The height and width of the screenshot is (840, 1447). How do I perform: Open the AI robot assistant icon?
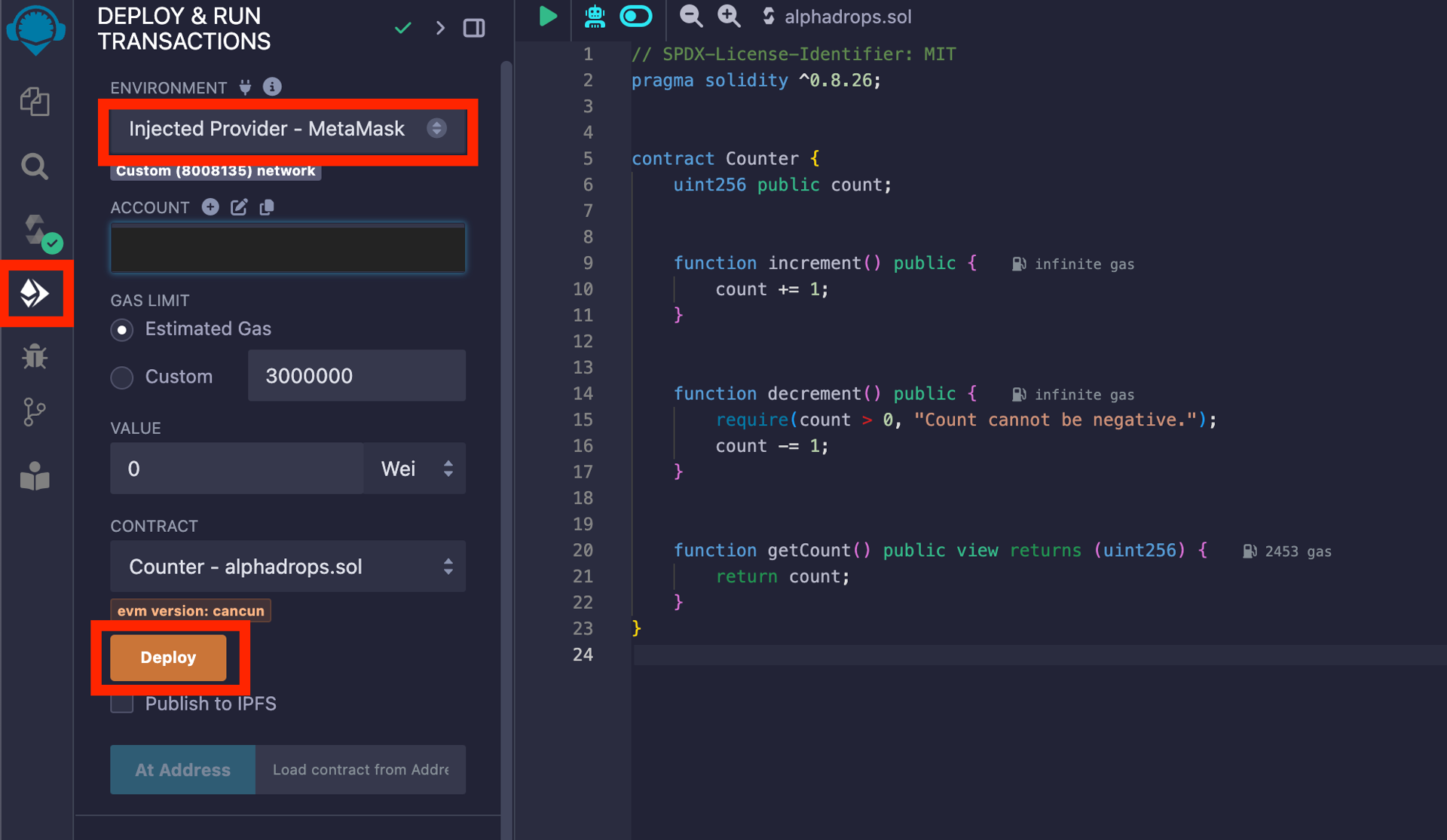click(595, 16)
